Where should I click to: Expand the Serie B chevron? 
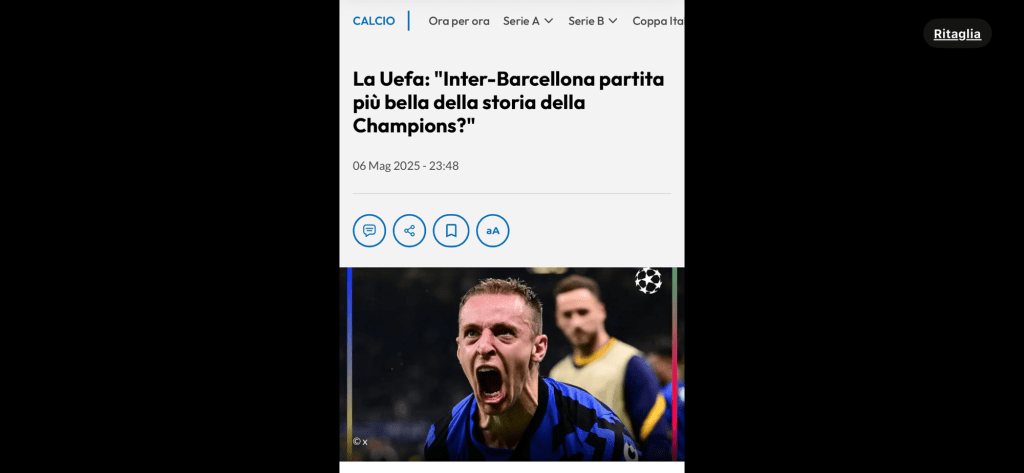click(613, 21)
